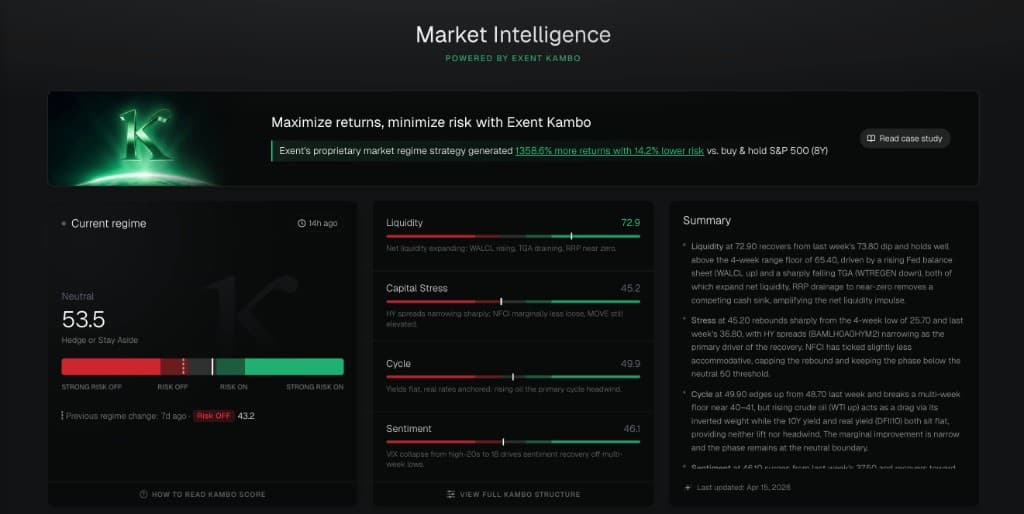Click the Summary heading
Screen dimensions: 1024x514
[x=707, y=221]
